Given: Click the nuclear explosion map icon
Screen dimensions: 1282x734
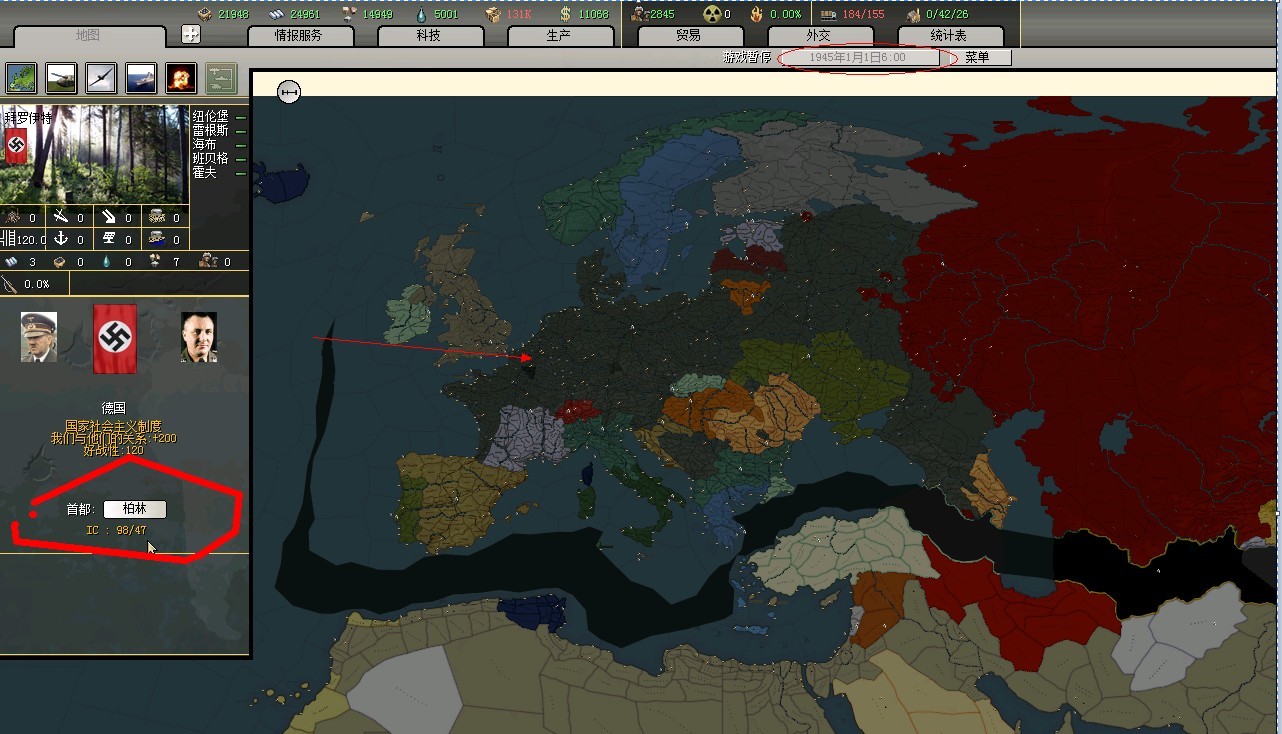Looking at the screenshot, I should [x=181, y=78].
